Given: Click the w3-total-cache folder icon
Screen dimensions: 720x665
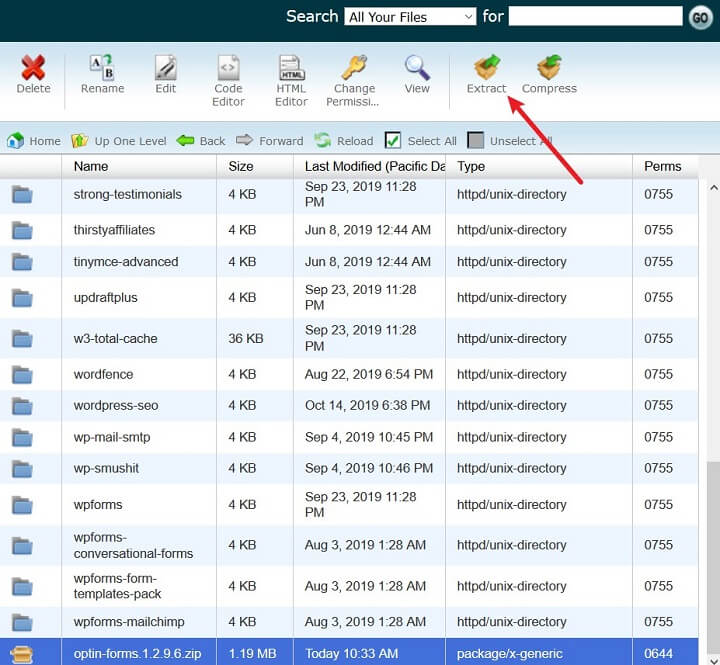Looking at the screenshot, I should click(22, 338).
